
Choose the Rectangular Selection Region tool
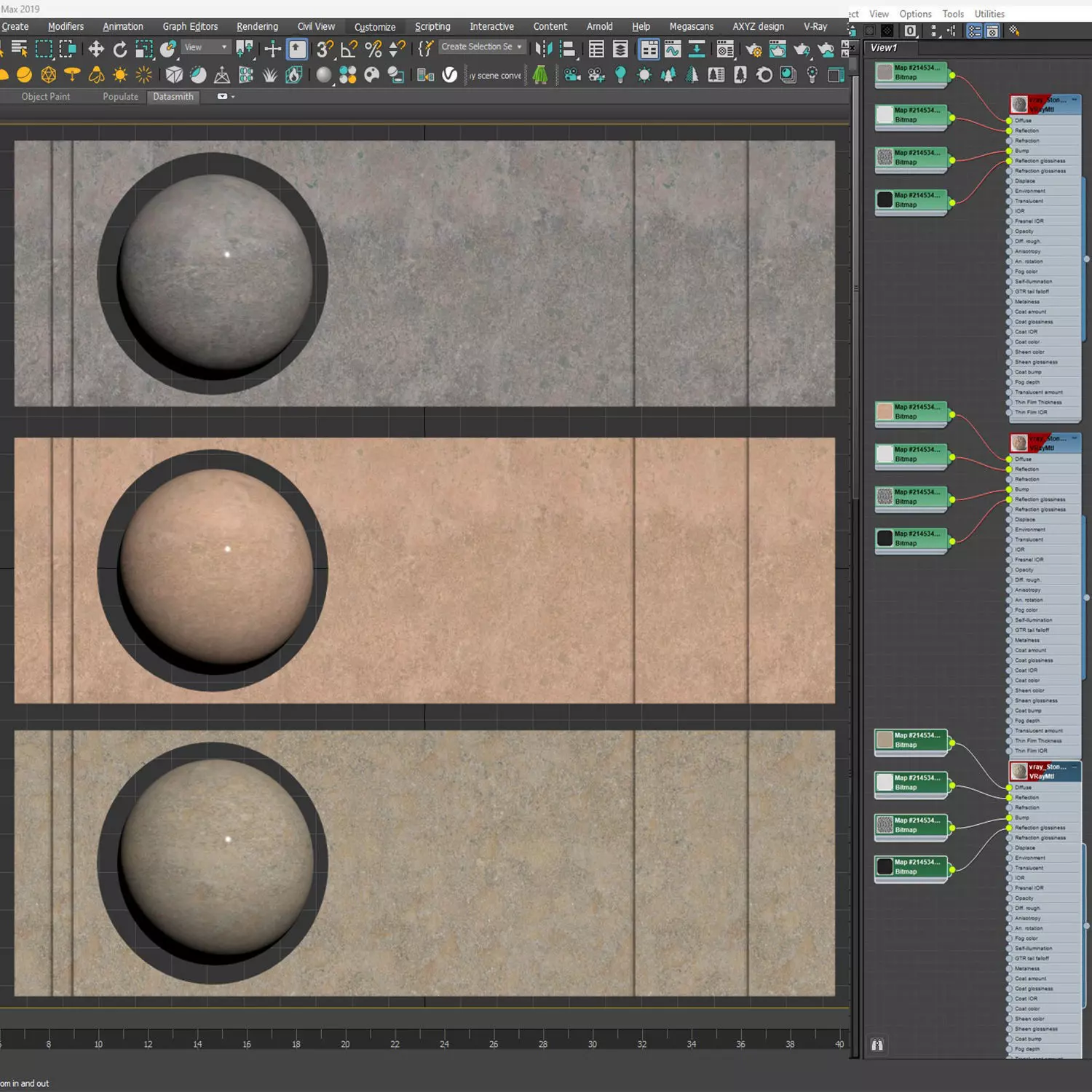tap(44, 50)
